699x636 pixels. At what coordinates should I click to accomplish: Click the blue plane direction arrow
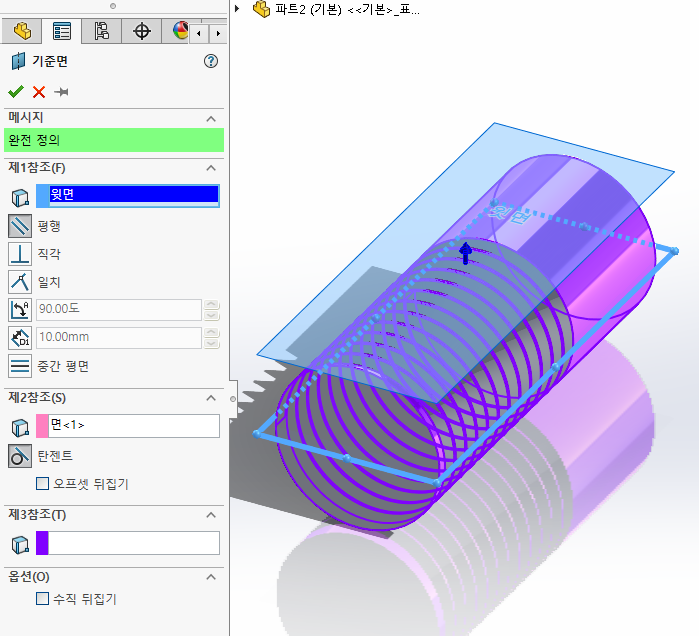point(465,253)
